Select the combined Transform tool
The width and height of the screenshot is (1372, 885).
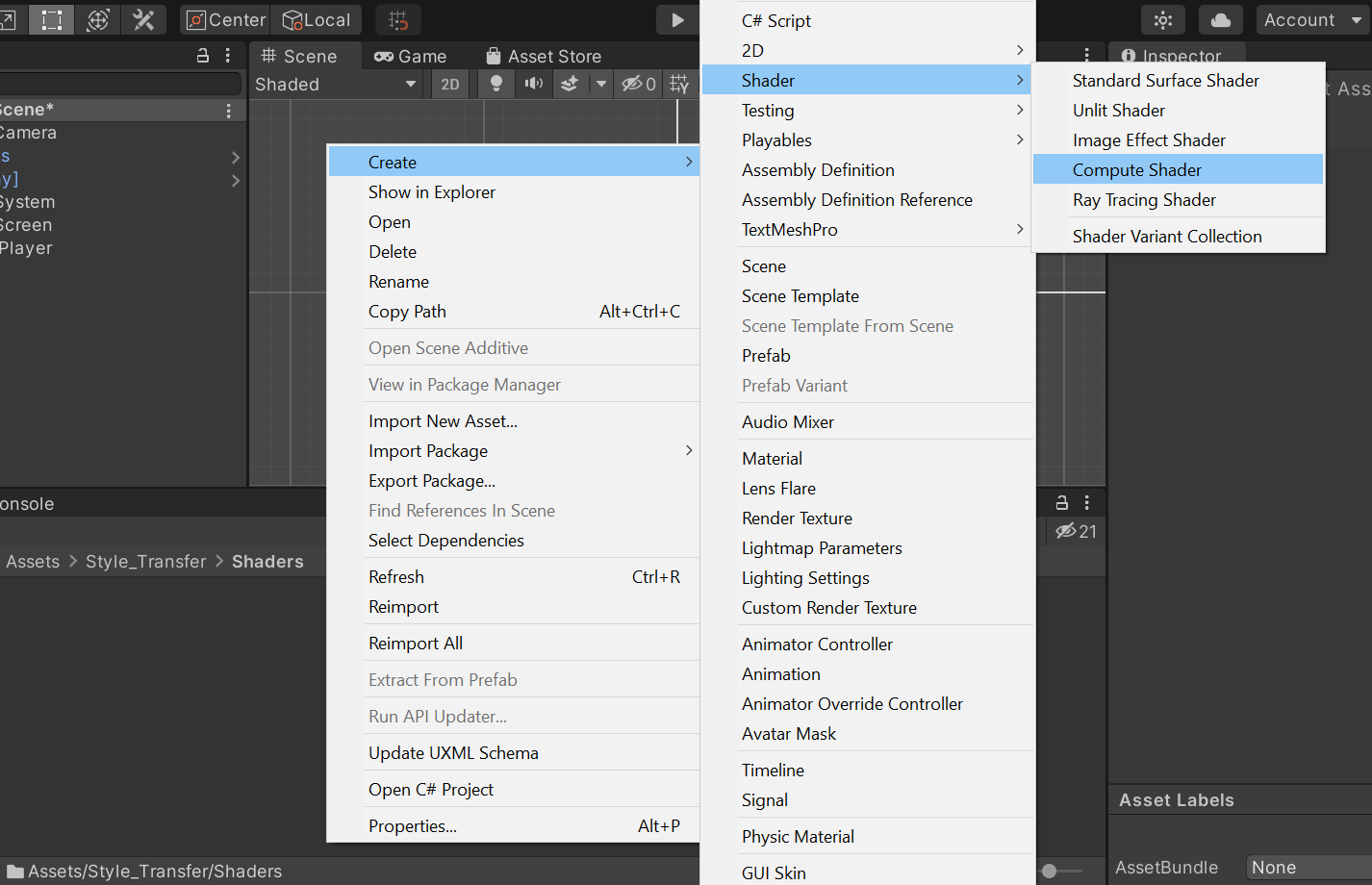point(98,20)
